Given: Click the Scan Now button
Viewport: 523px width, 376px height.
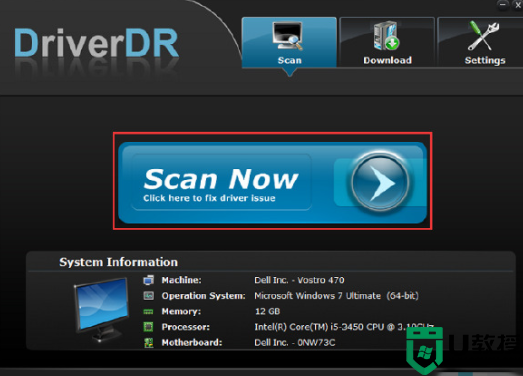Looking at the screenshot, I should pyautogui.click(x=273, y=183).
